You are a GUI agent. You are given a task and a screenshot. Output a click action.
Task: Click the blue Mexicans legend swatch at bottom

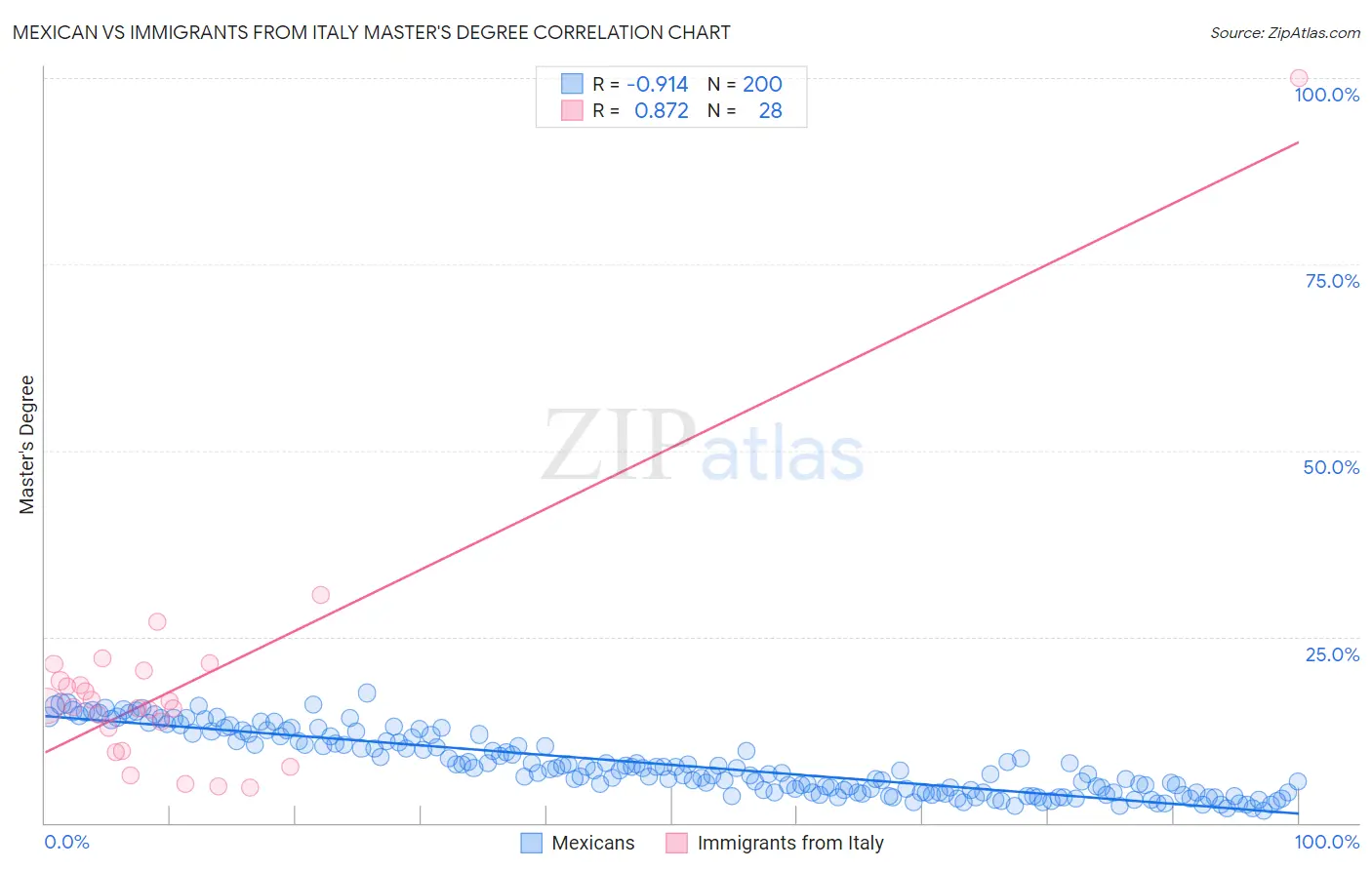tap(531, 843)
